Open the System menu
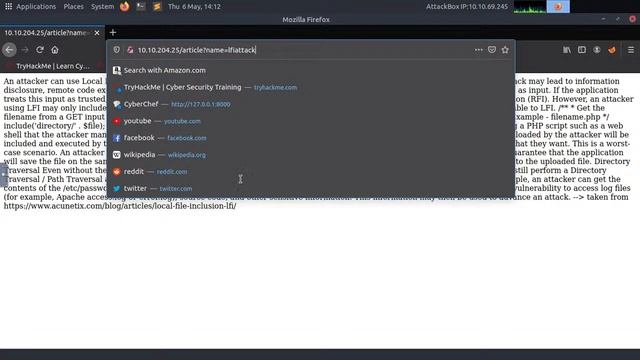Viewport: 640px width, 360px height. (102, 7)
